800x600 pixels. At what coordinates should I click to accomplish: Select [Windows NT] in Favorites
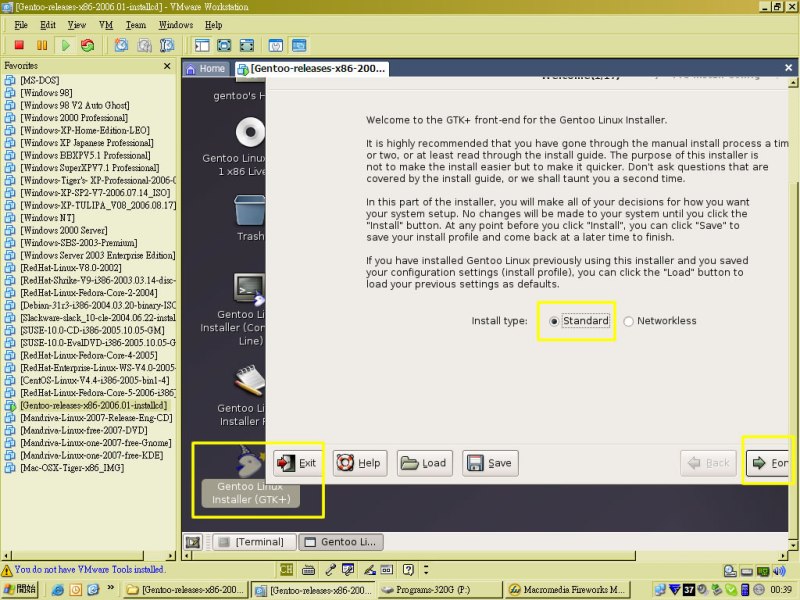(47, 217)
